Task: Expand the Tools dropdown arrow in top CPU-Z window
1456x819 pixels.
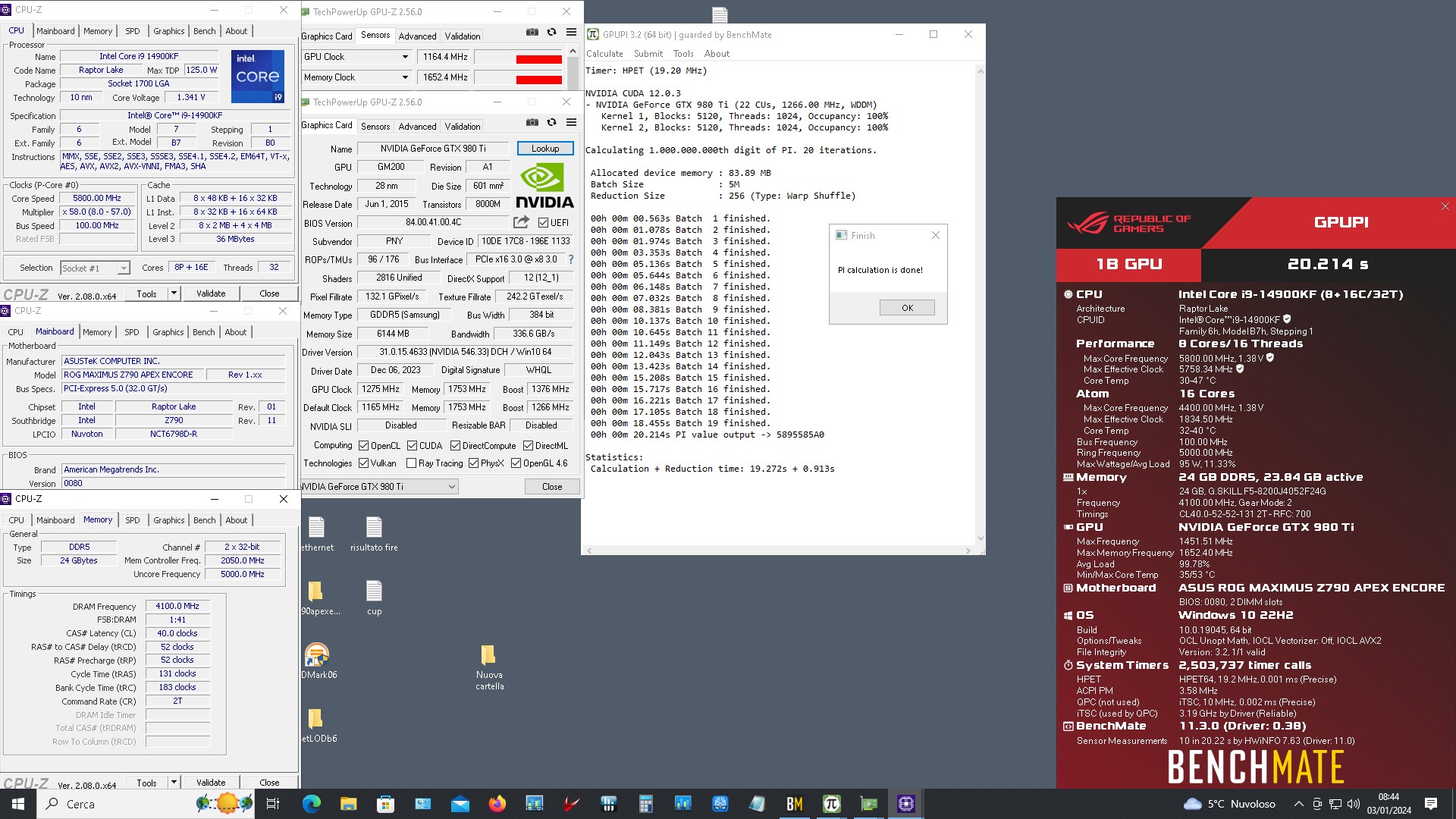Action: [174, 293]
